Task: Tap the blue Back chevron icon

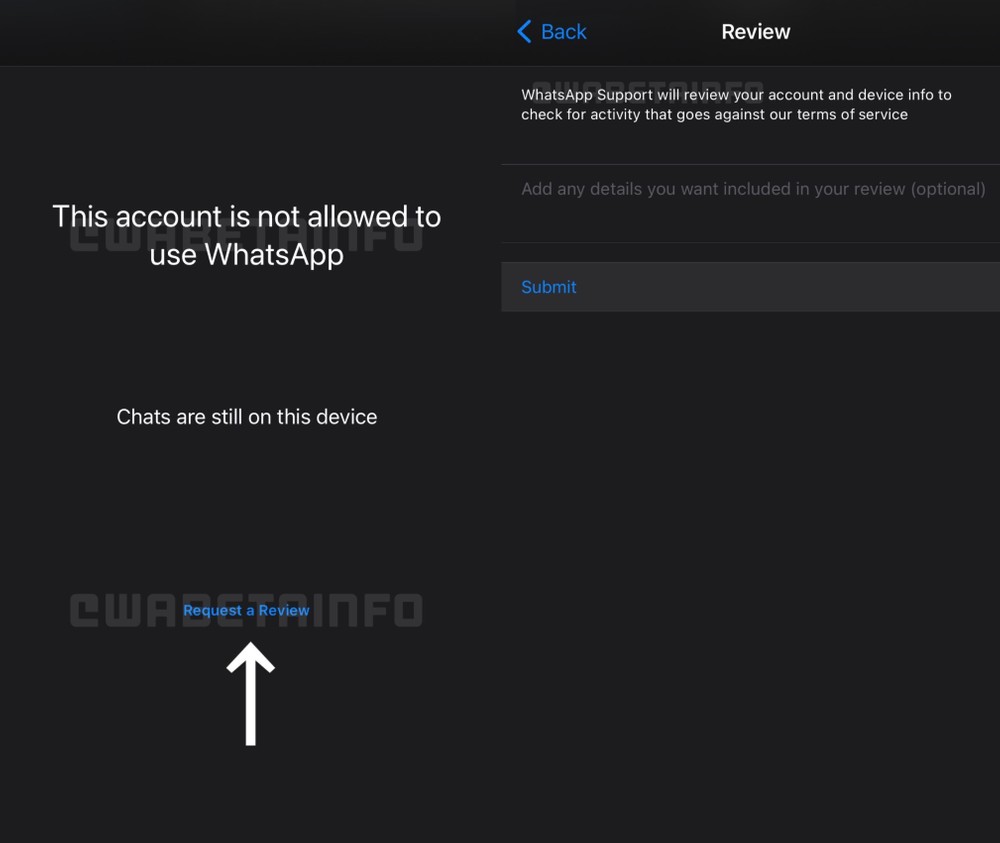Action: [524, 31]
